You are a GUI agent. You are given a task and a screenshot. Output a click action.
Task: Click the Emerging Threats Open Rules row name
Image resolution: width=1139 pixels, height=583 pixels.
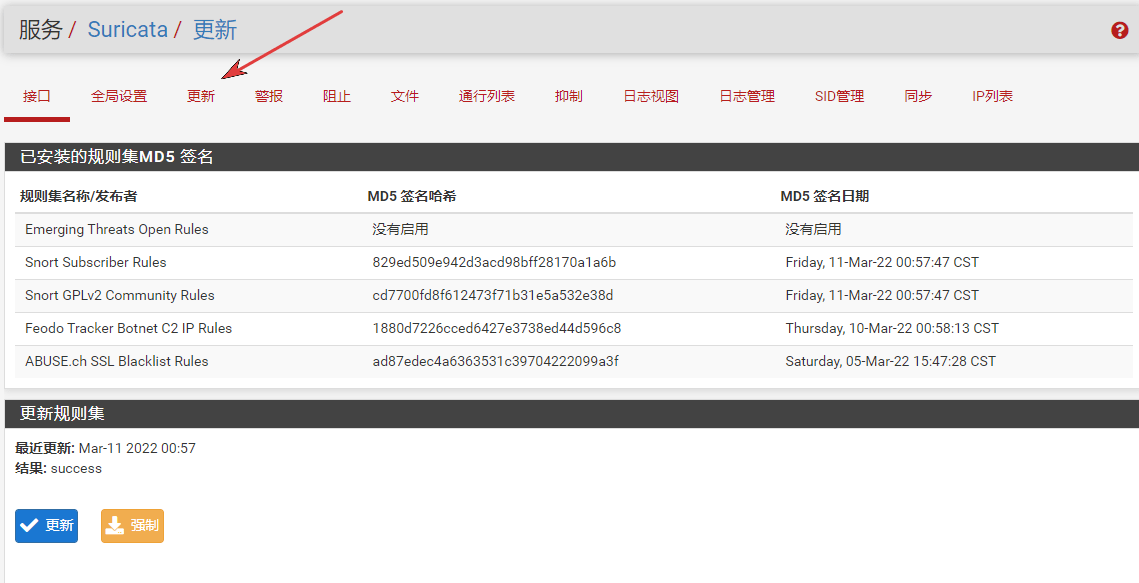click(117, 229)
